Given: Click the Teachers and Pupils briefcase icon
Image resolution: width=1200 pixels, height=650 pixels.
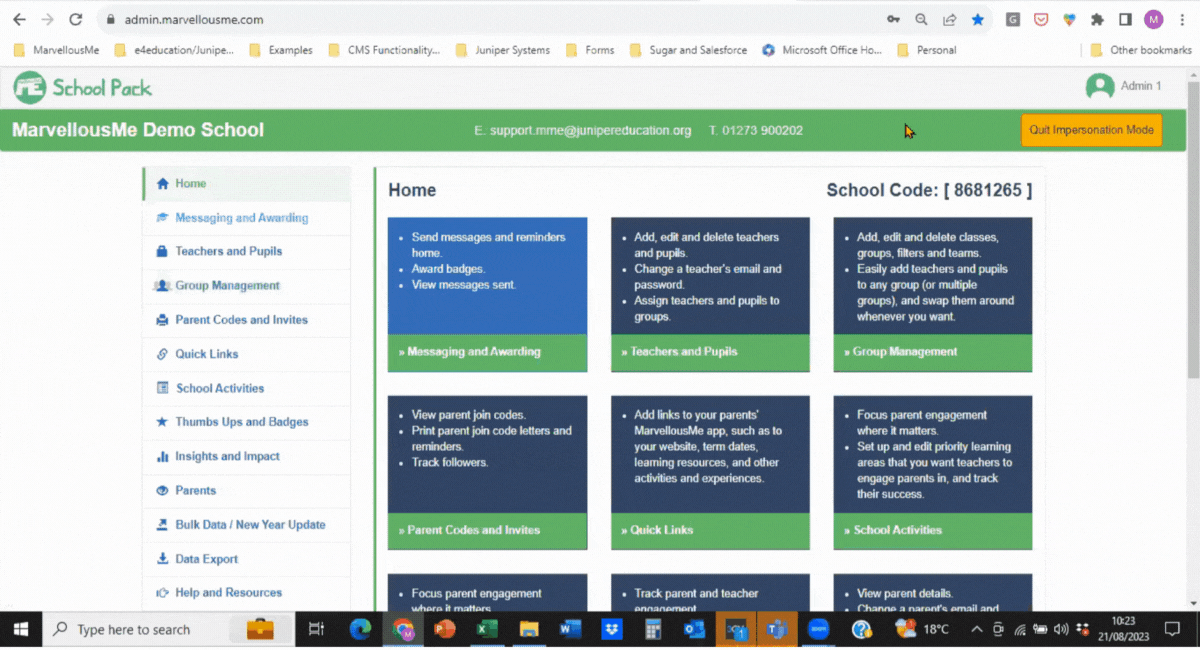Looking at the screenshot, I should coord(162,252).
